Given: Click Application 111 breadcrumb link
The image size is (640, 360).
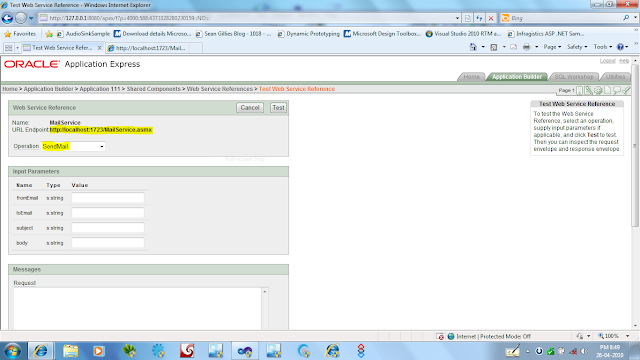Looking at the screenshot, I should pos(100,89).
